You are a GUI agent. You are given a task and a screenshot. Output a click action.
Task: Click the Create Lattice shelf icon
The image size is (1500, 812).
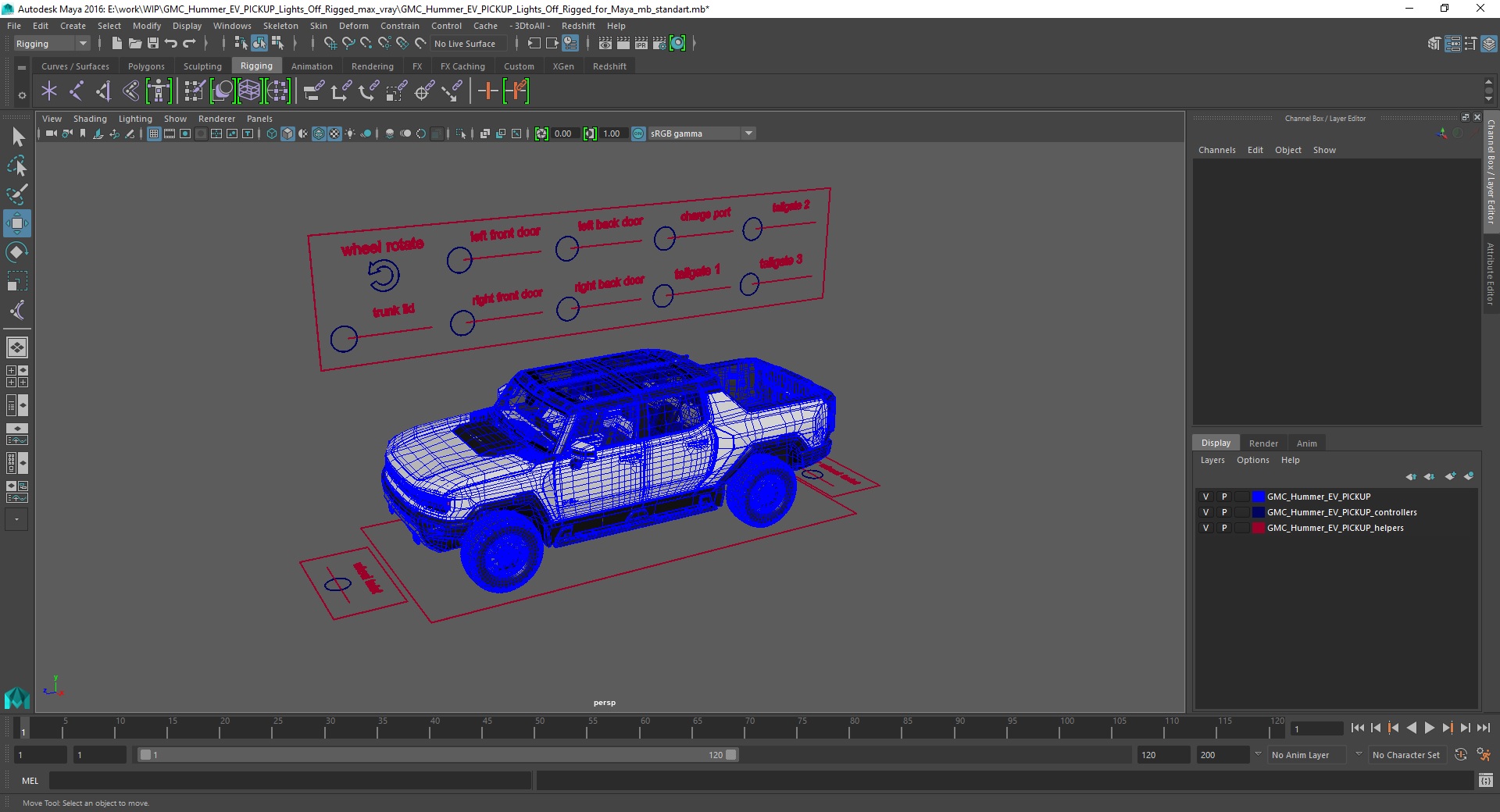point(249,91)
